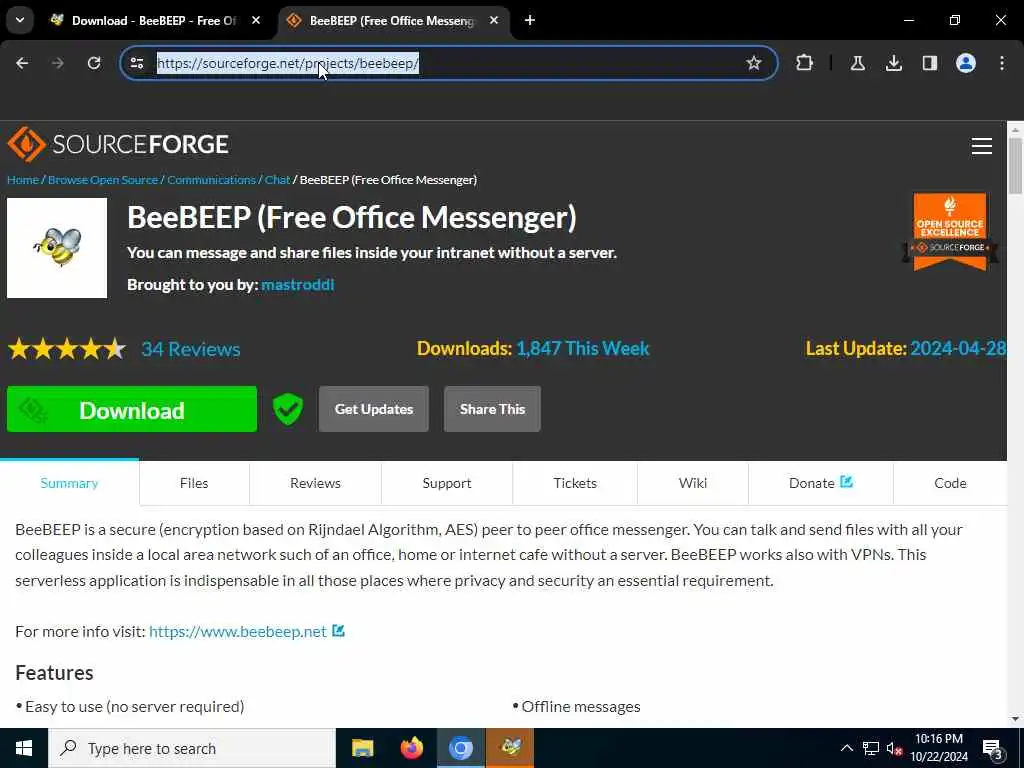Show hidden system tray icons
1024x768 pixels.
(x=846, y=748)
